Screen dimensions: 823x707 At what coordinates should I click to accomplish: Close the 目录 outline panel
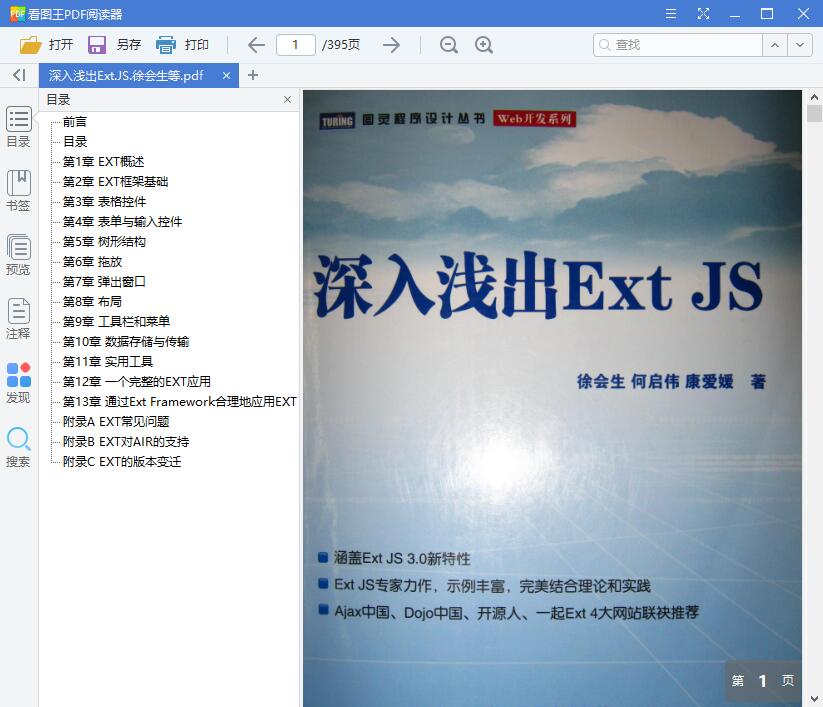(x=287, y=99)
